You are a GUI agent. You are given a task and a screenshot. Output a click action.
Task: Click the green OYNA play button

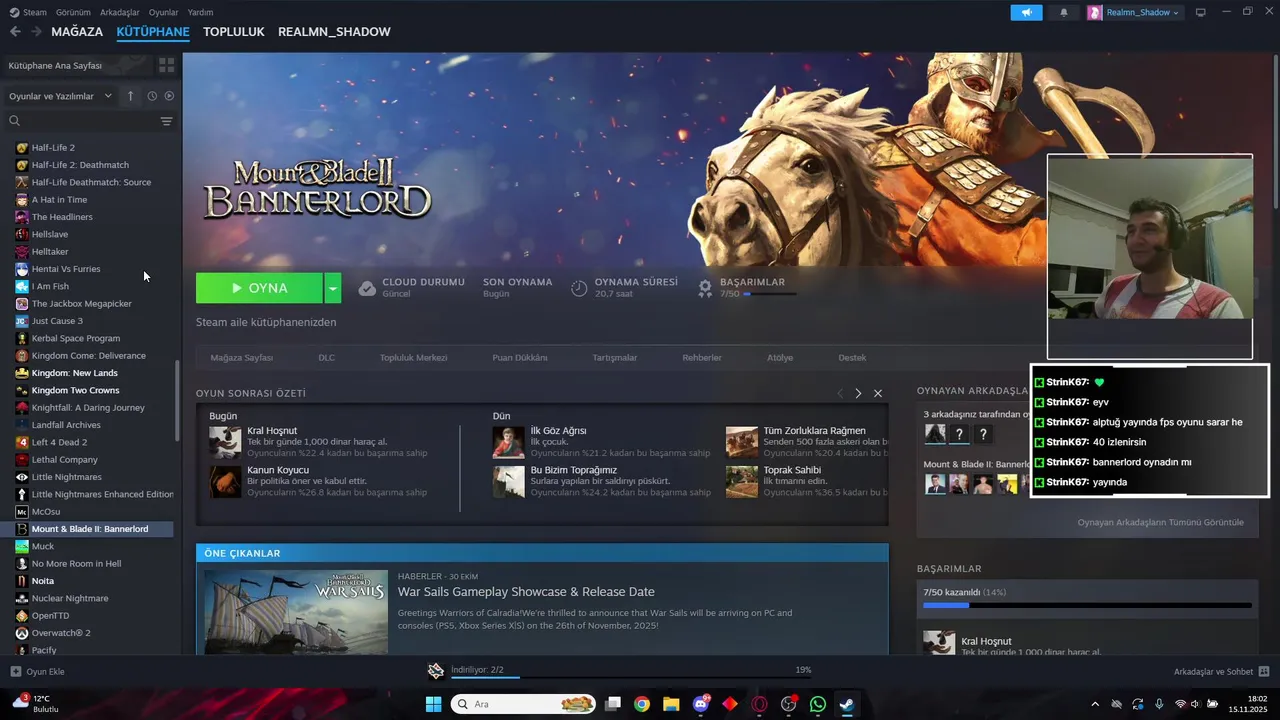(259, 288)
